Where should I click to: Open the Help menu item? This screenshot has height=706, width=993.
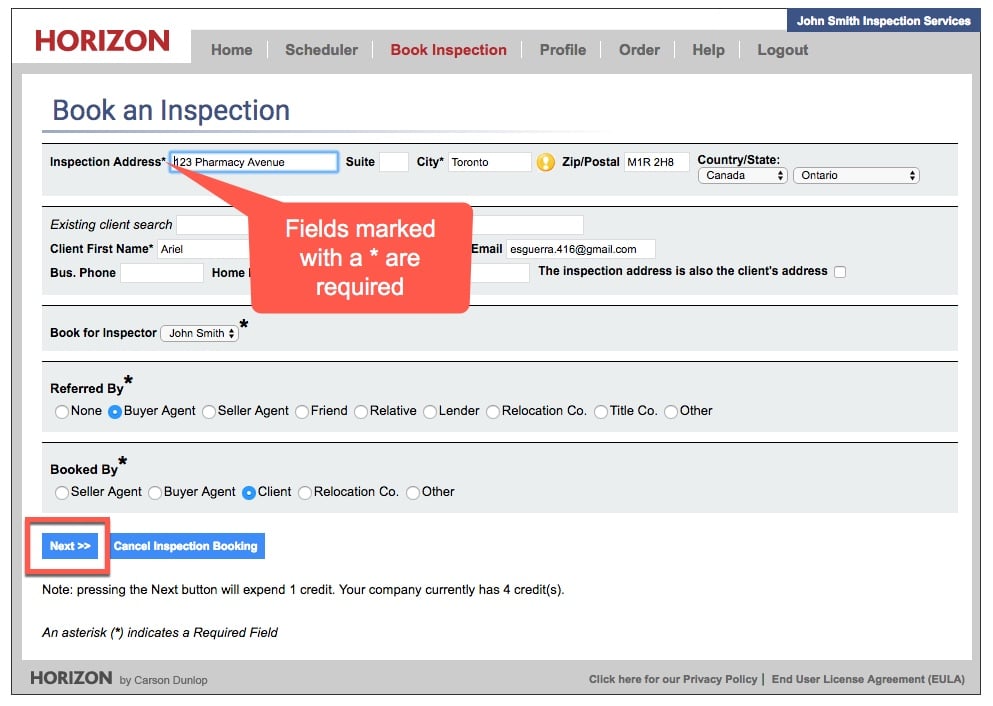[x=708, y=50]
